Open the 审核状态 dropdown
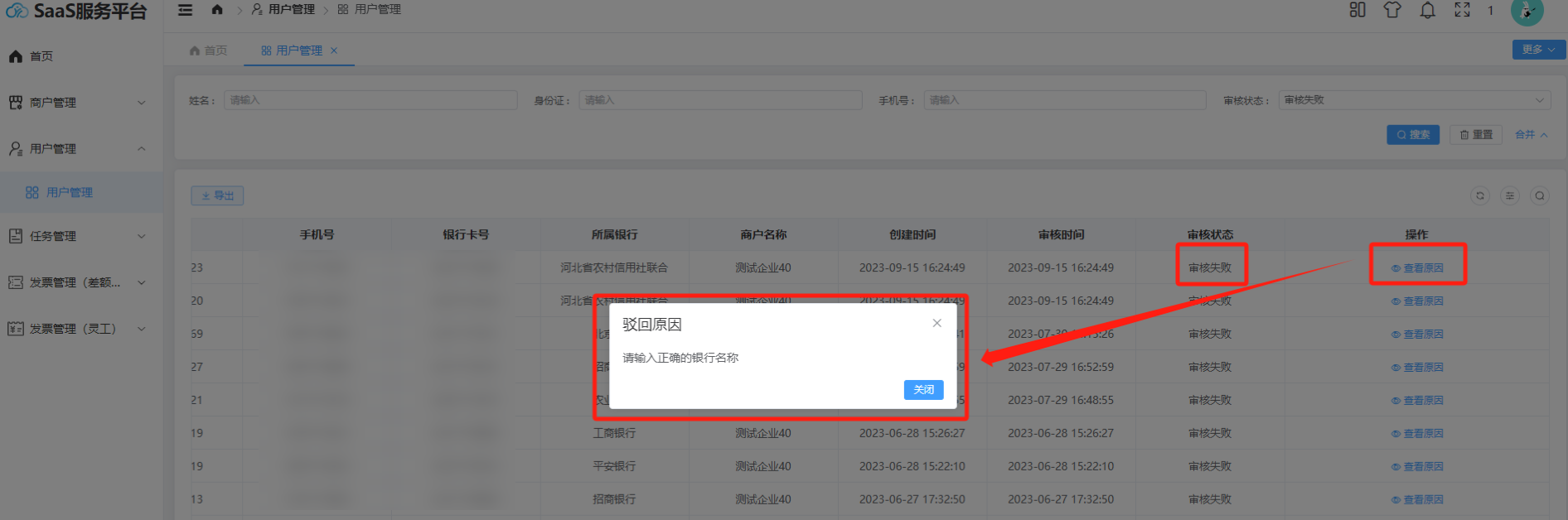Screen dimensions: 1568x520 click(x=1413, y=100)
